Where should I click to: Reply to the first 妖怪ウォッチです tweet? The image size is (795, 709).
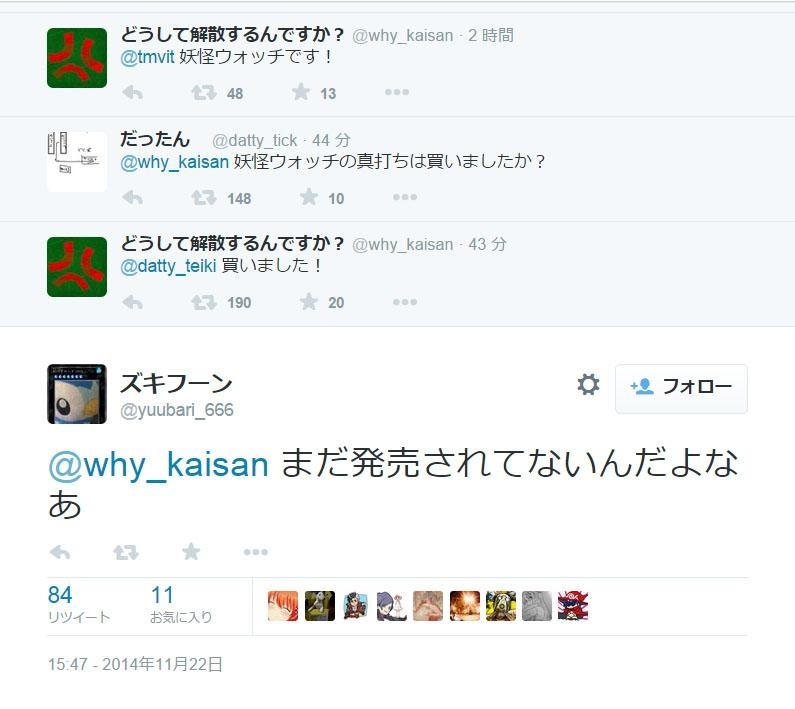(132, 93)
